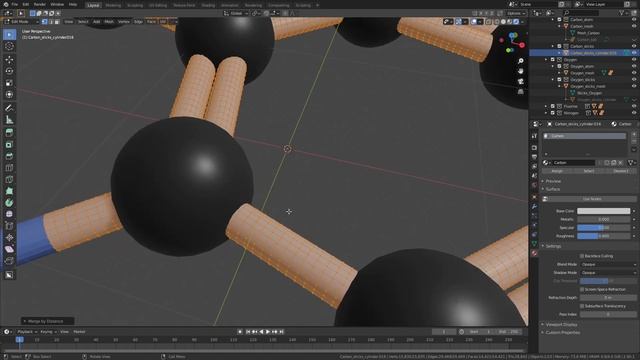Open the Blend Mode dropdown
This screenshot has width=640, height=360.
coord(608,264)
